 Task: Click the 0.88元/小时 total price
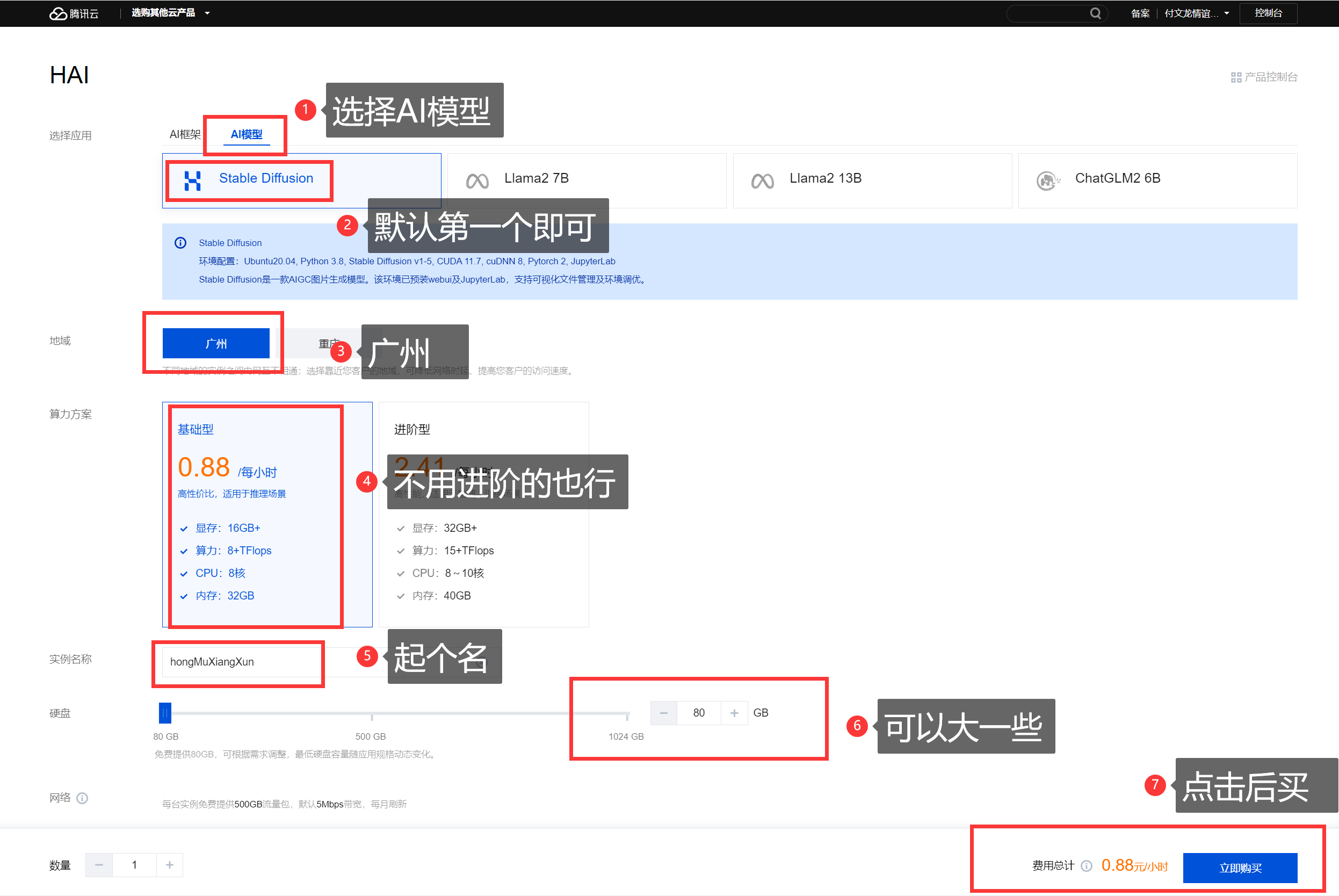tap(1134, 865)
